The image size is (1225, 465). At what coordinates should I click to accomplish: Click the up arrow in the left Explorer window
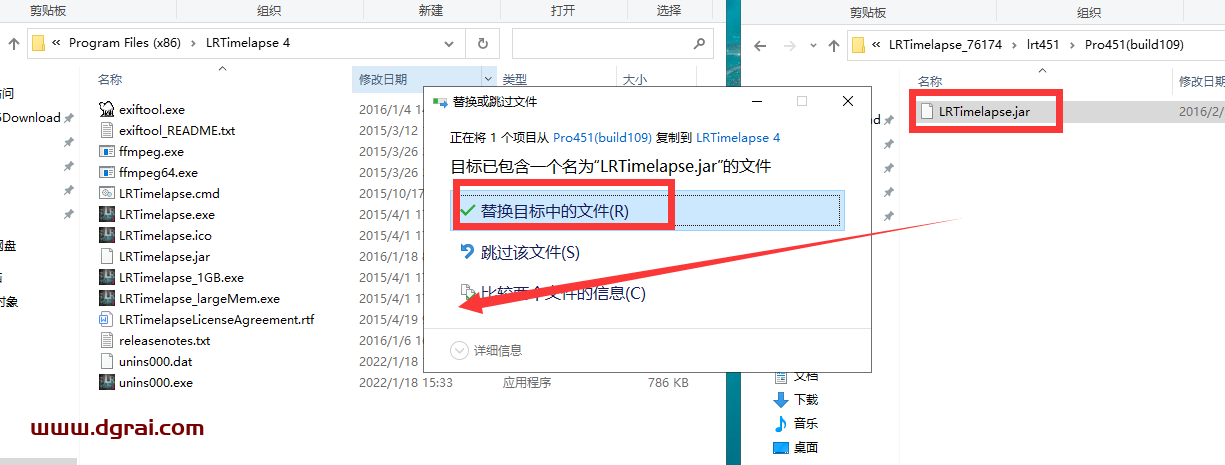coord(14,44)
